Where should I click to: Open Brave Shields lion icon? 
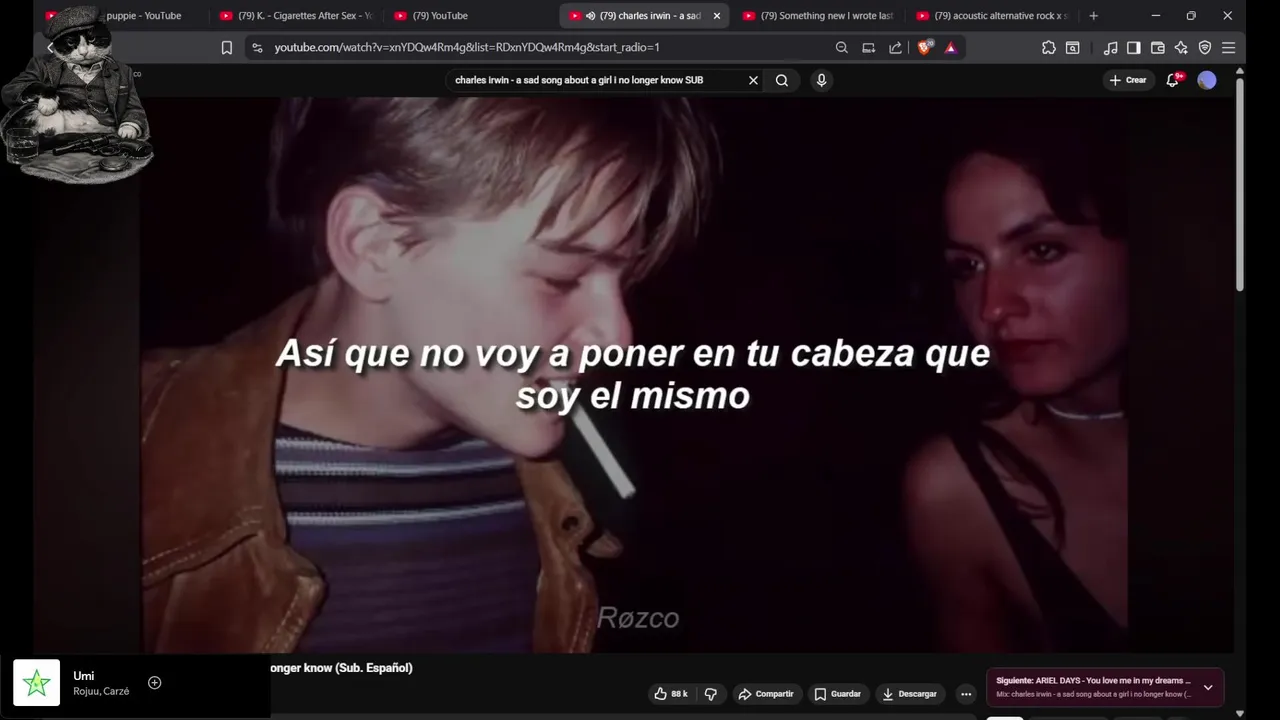[x=925, y=47]
